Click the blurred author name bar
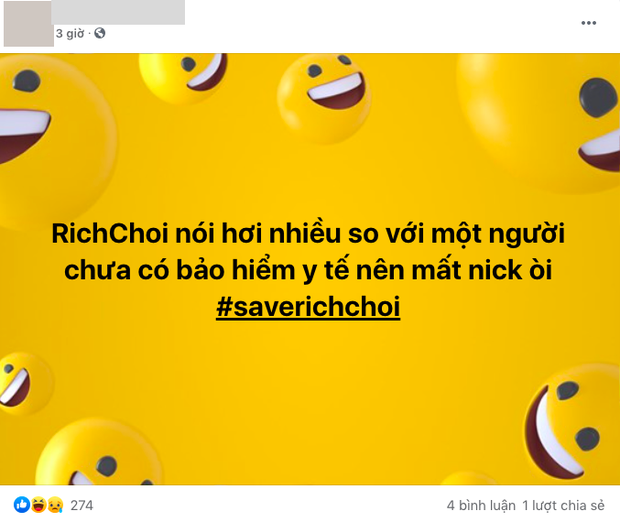The image size is (620, 522). (118, 12)
